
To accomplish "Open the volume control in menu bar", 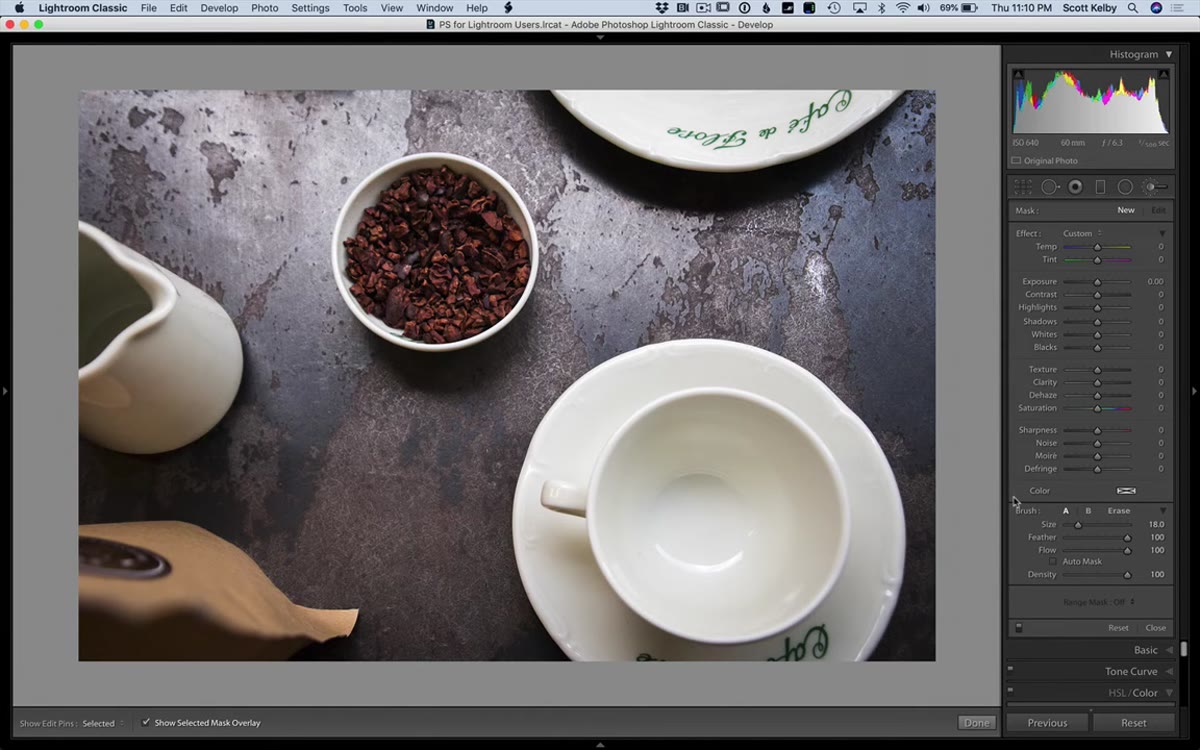I will coord(923,8).
